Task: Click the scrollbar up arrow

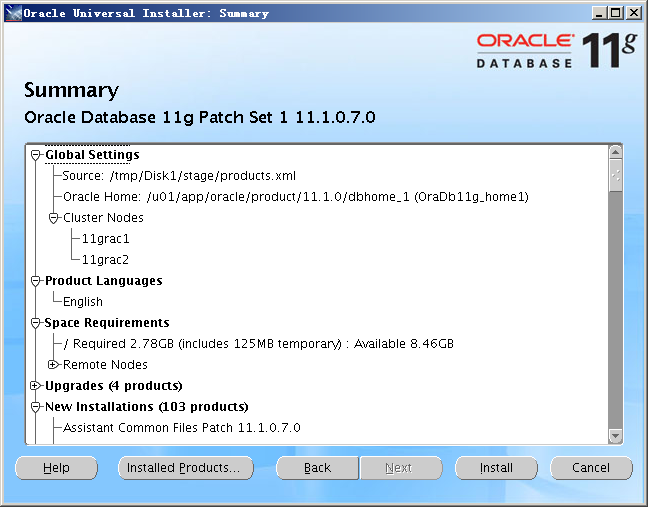Action: point(616,152)
